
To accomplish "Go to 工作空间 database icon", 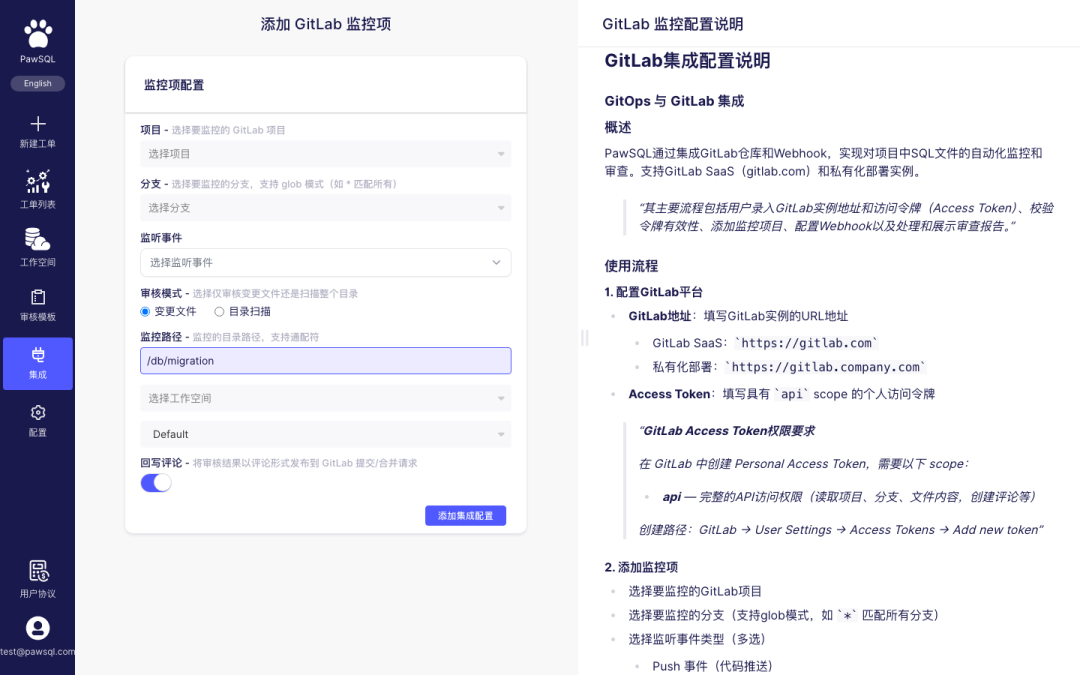I will coord(38,239).
